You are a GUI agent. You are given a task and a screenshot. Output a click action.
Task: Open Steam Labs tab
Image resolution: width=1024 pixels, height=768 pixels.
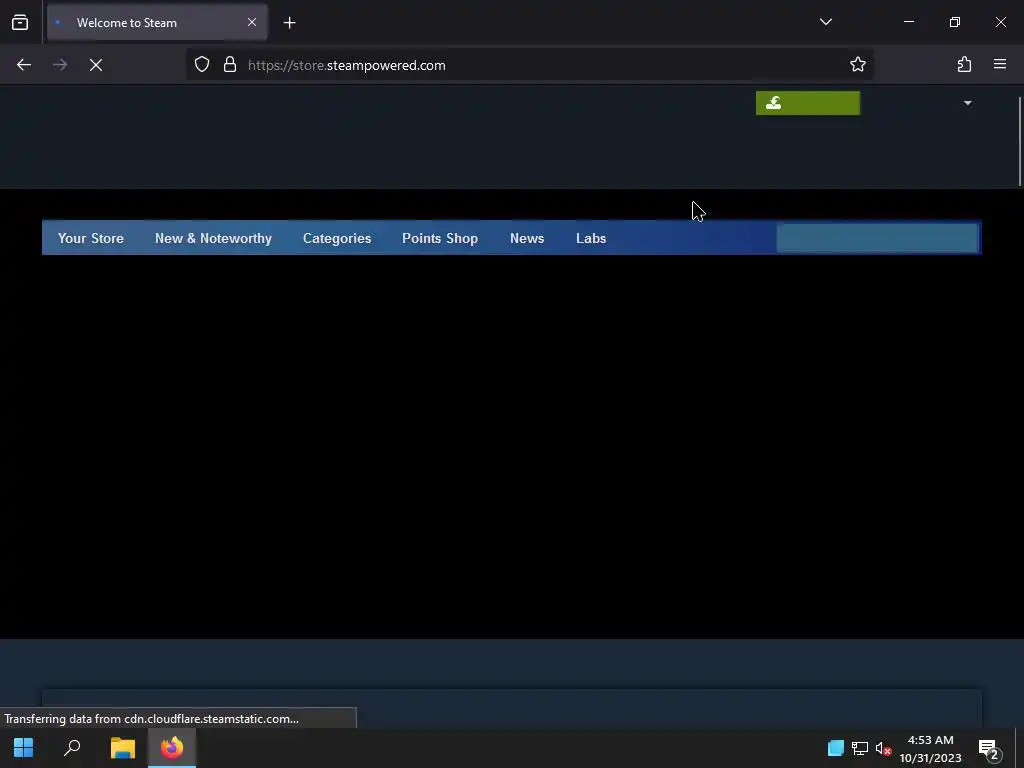coord(591,238)
